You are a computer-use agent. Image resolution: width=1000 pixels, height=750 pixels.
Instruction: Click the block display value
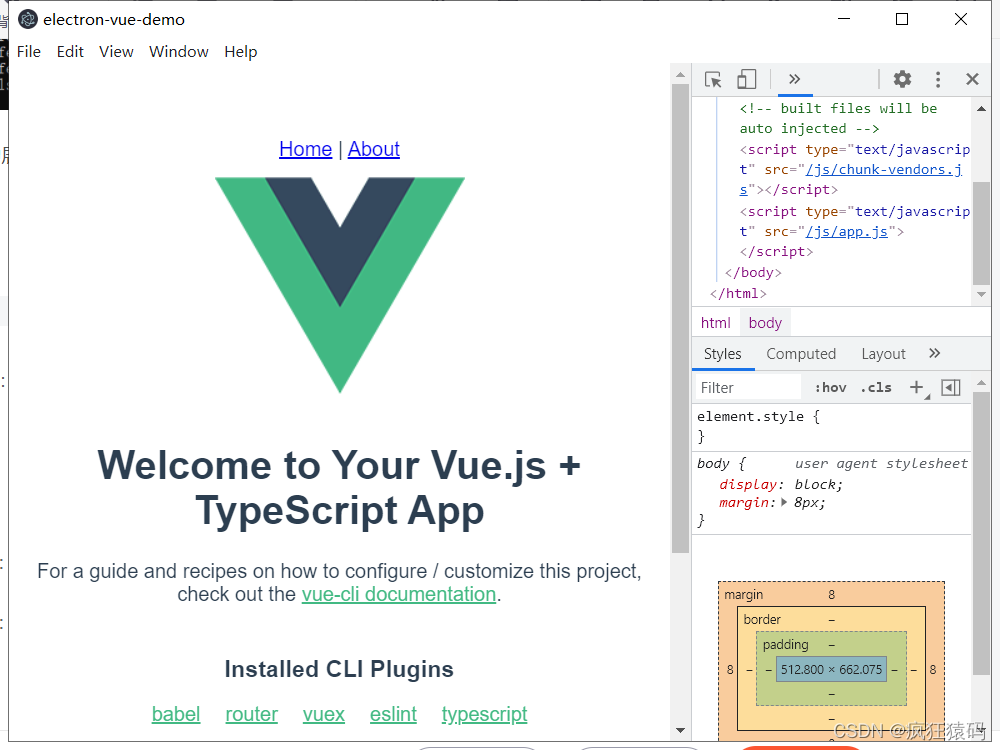[x=816, y=485]
